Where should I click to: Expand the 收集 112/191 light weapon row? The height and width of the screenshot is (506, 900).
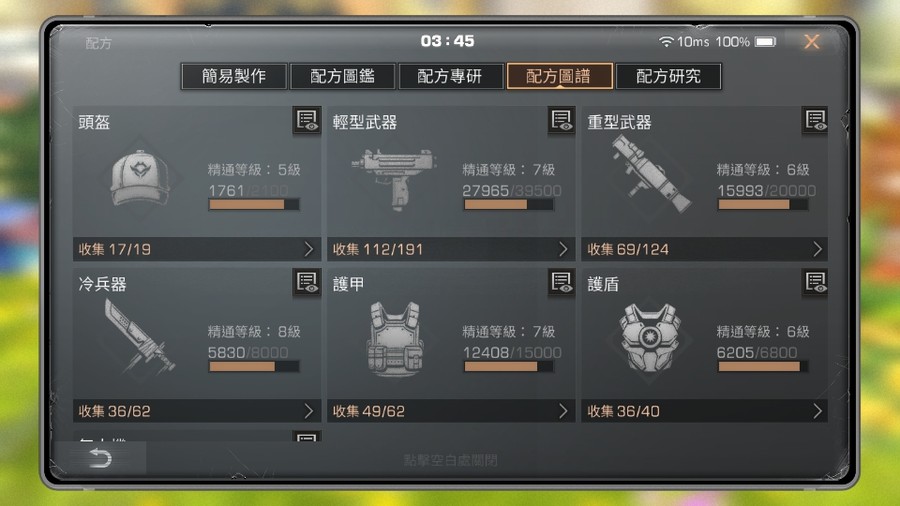pos(451,249)
